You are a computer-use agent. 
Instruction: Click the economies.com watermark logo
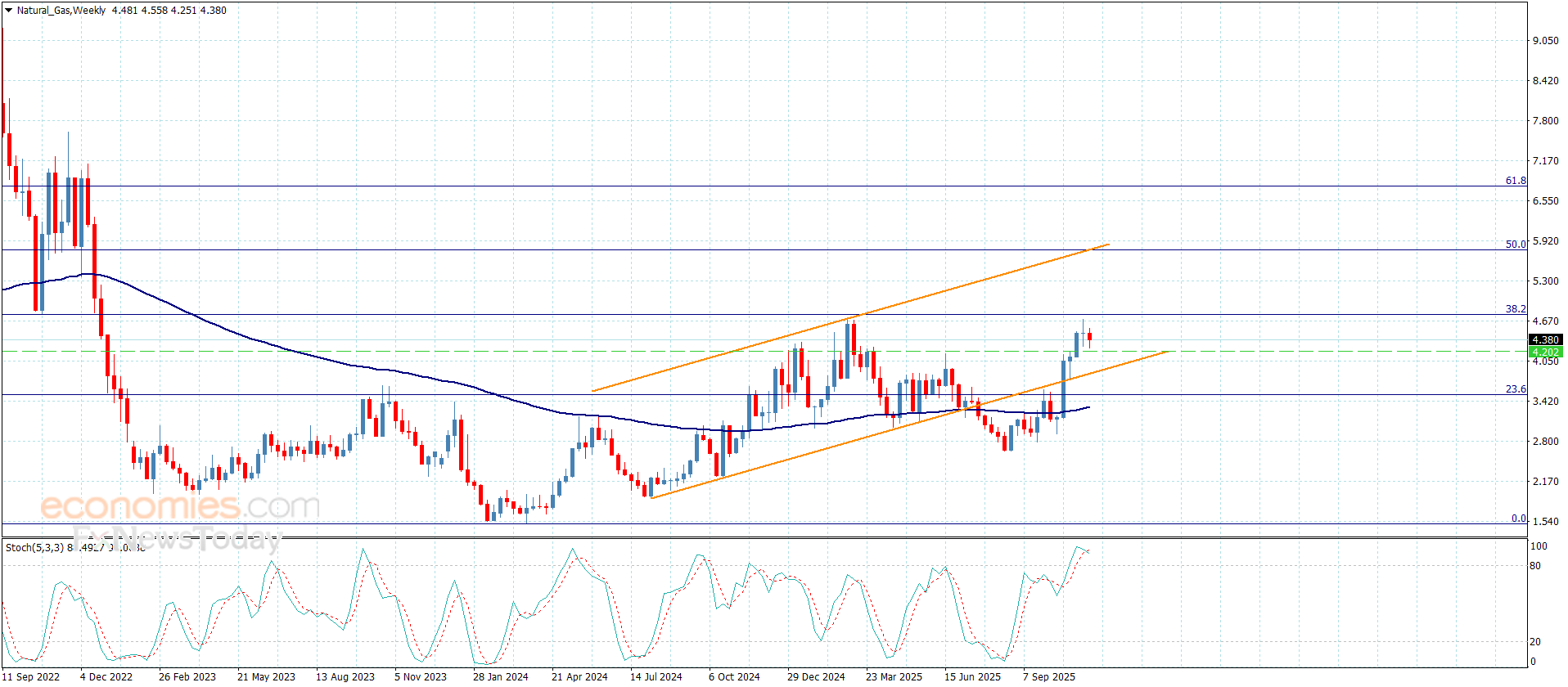[x=180, y=507]
